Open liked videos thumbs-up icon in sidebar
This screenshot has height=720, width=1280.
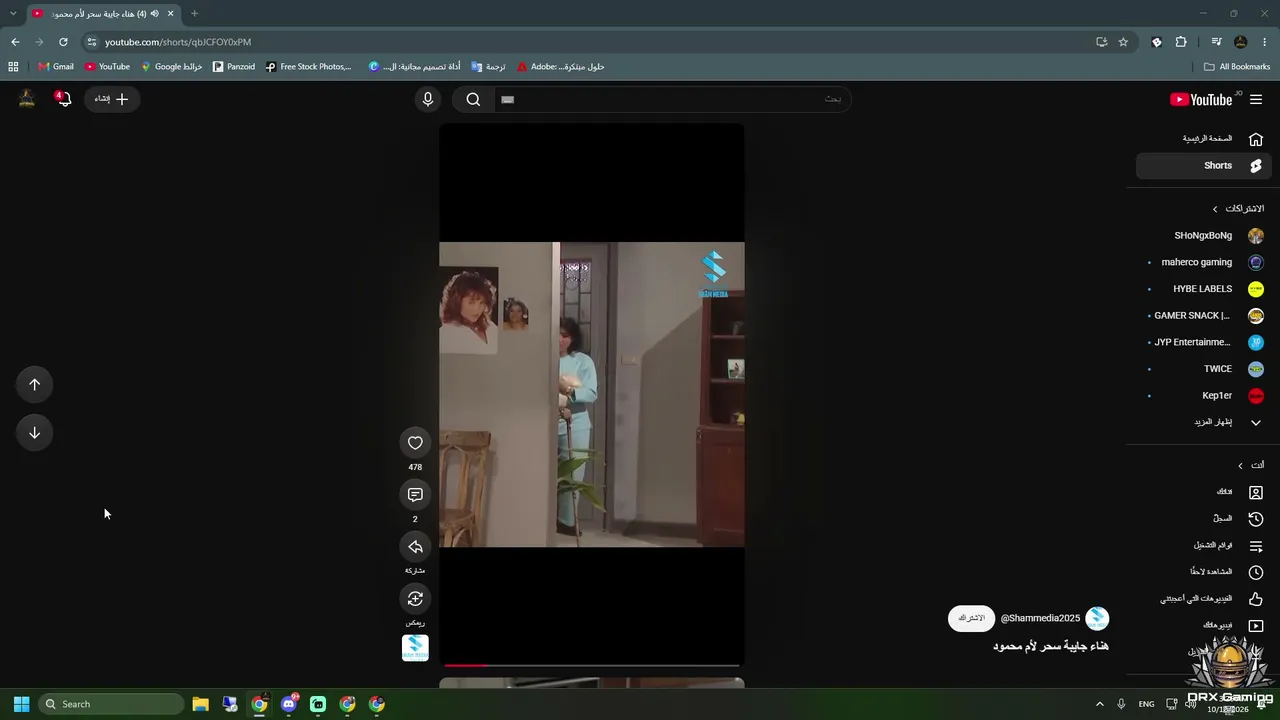[1256, 599]
